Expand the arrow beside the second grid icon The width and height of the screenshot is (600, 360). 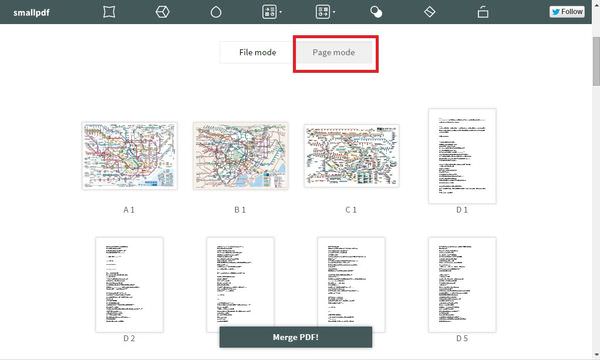[334, 12]
